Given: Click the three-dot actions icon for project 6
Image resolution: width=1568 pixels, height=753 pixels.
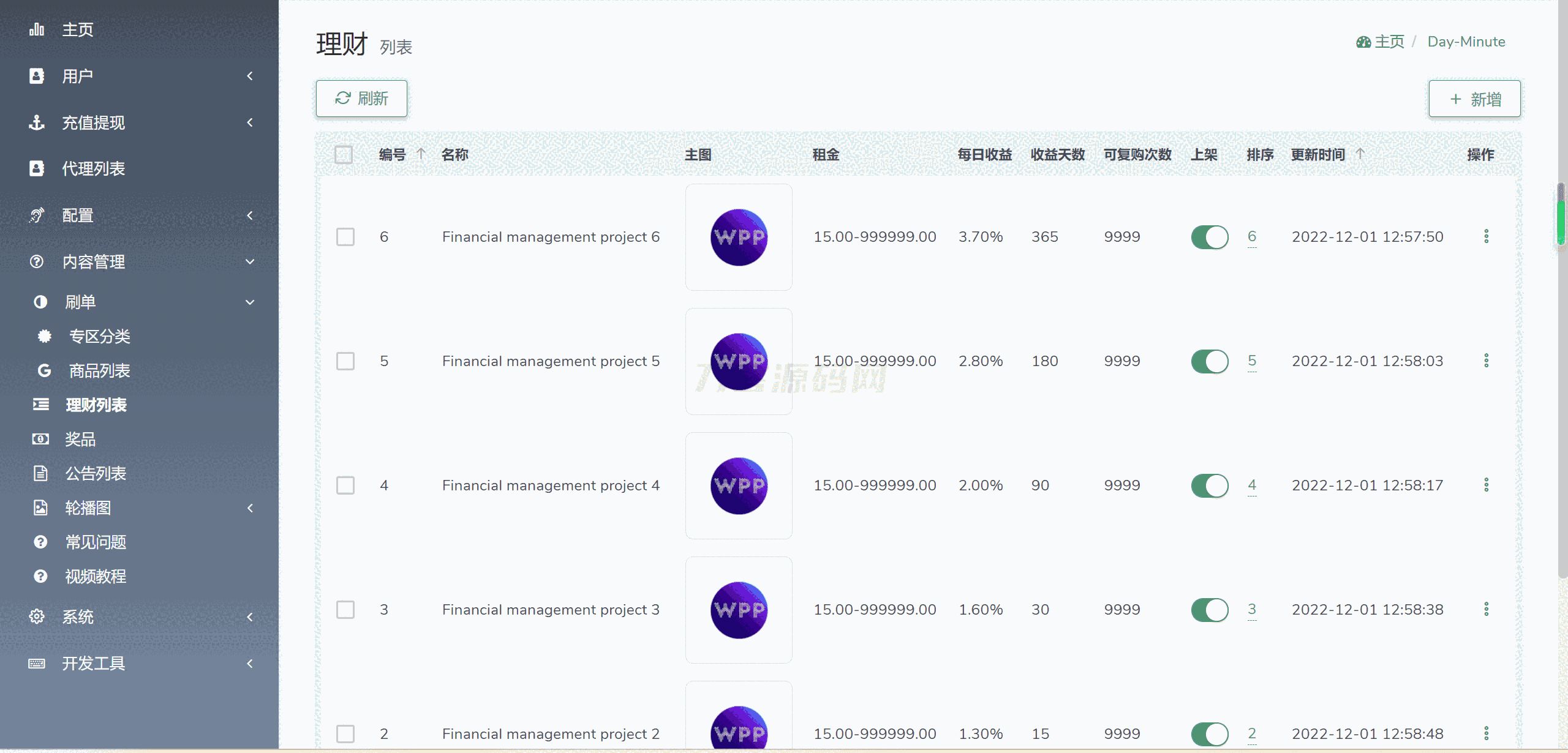Looking at the screenshot, I should tap(1486, 236).
